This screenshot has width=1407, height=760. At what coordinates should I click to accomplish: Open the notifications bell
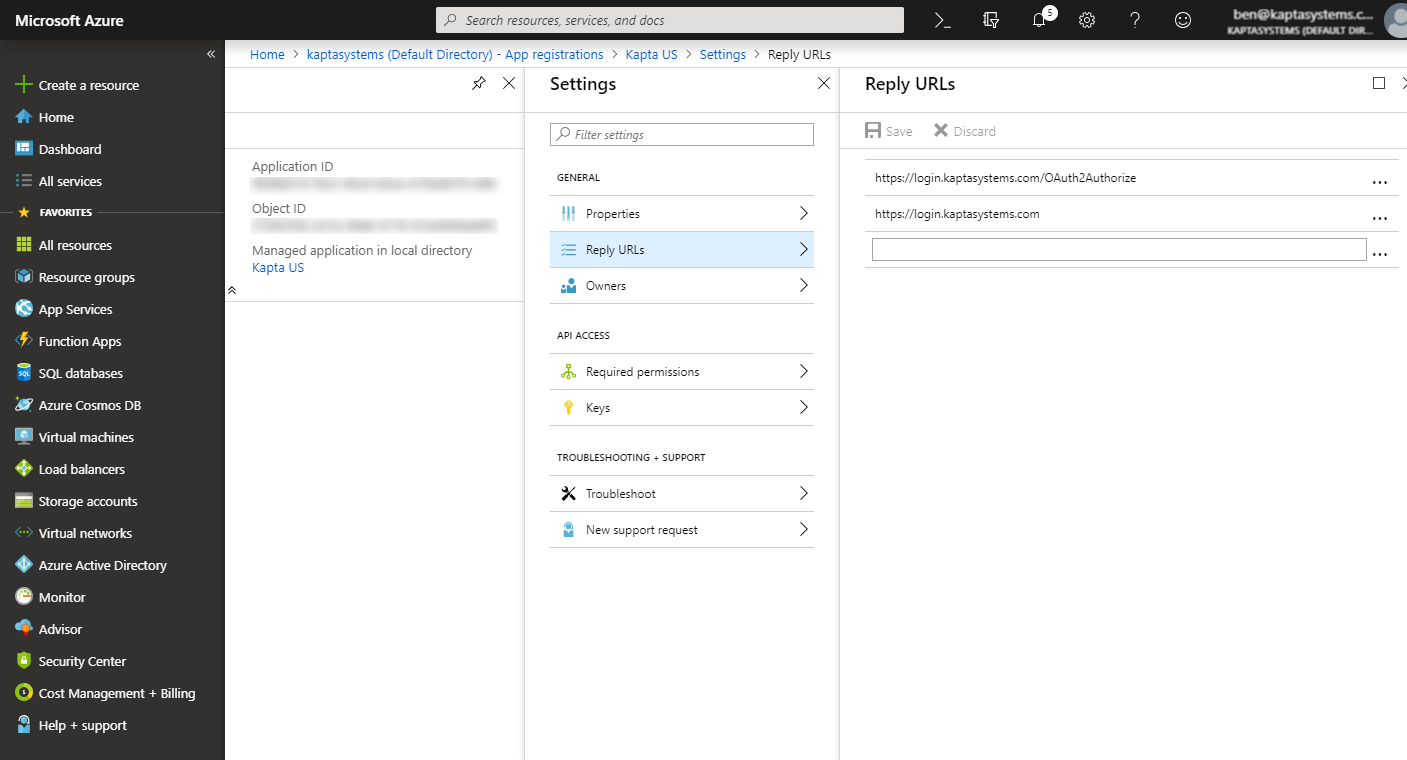pos(1038,20)
